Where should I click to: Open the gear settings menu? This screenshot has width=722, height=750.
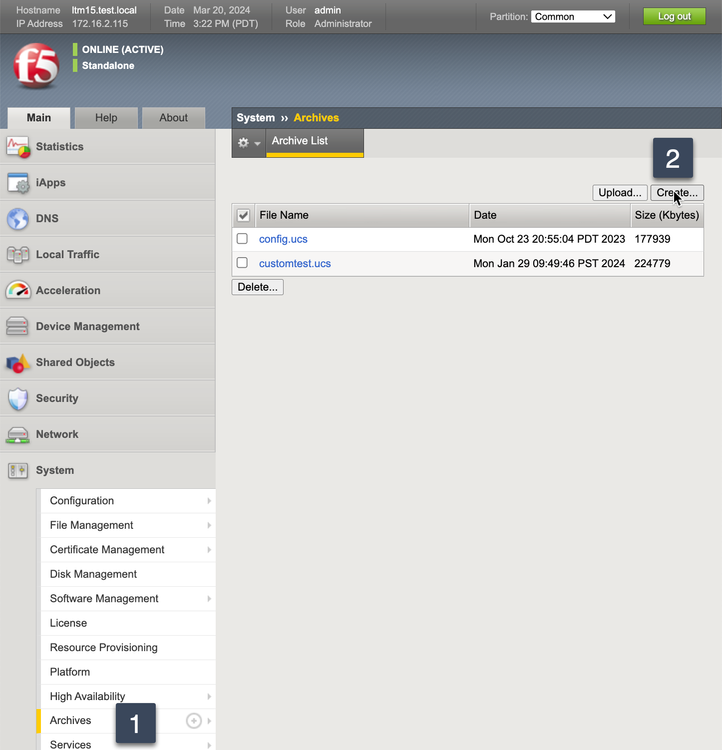pyautogui.click(x=249, y=143)
